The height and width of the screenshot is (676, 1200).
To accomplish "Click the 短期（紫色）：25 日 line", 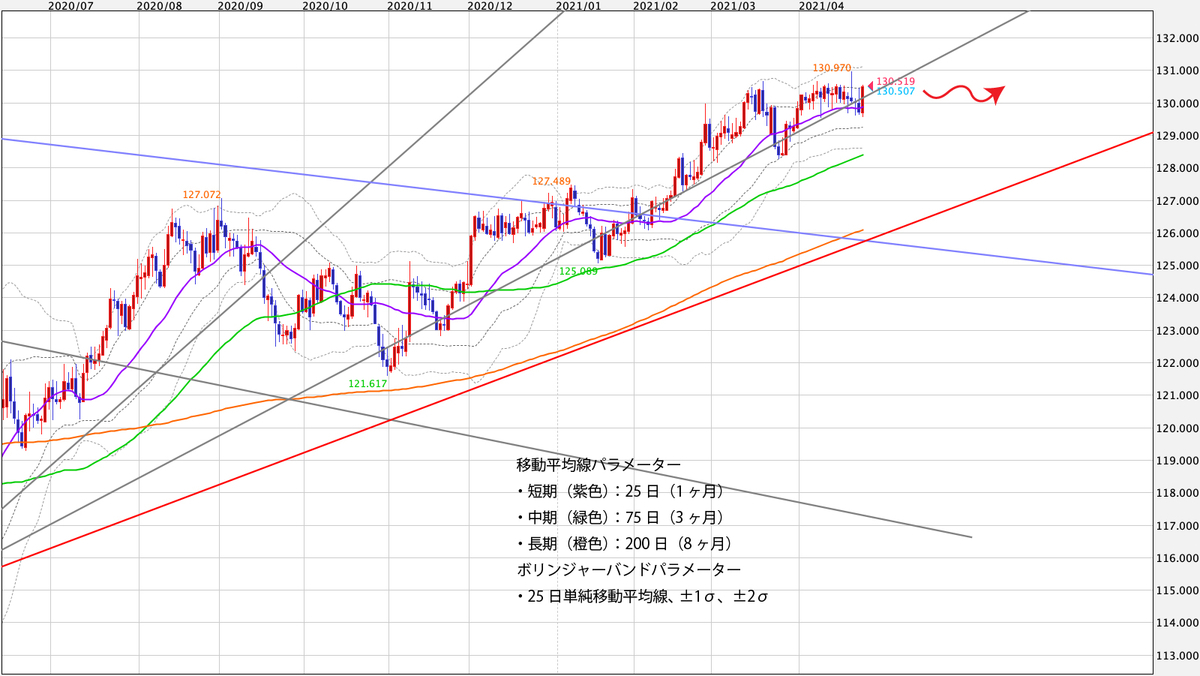I will click(x=619, y=491).
